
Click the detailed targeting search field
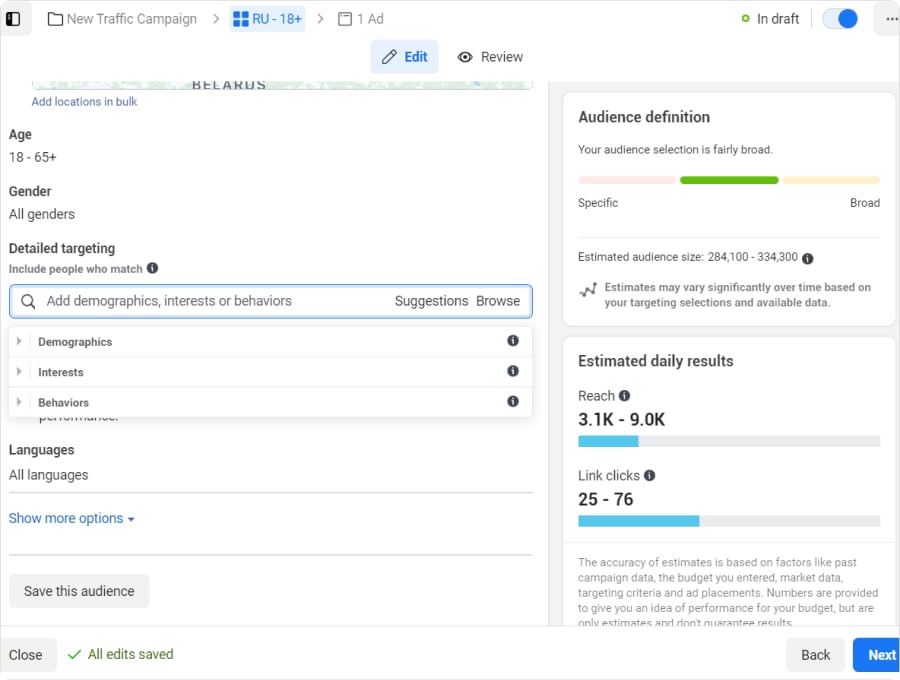tap(215, 301)
